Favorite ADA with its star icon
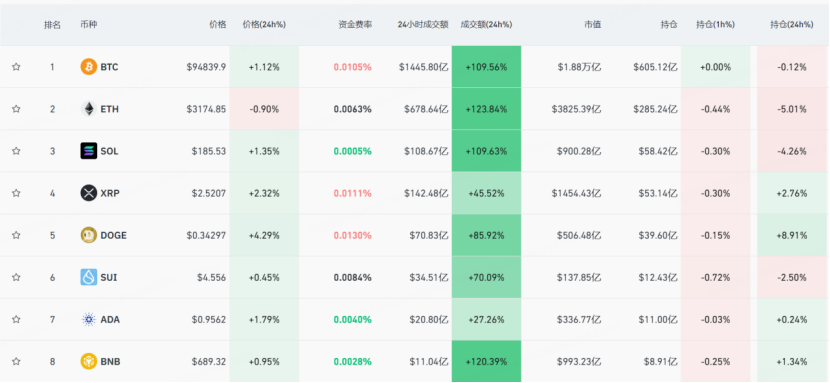This screenshot has width=830, height=383. pos(16,320)
